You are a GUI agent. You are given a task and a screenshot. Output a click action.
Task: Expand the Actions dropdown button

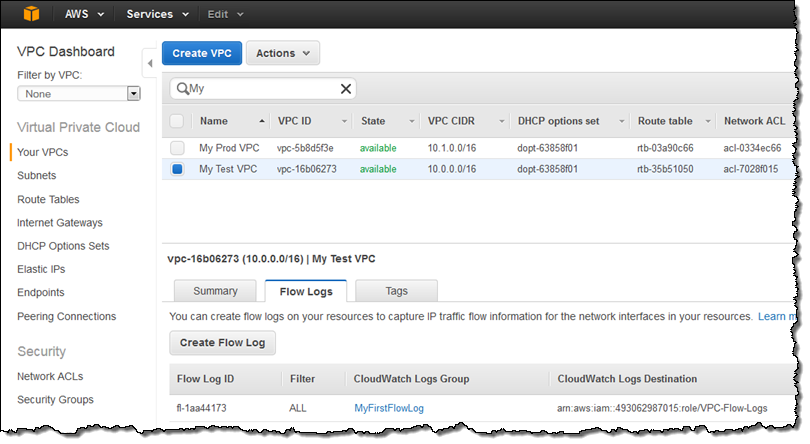point(282,54)
